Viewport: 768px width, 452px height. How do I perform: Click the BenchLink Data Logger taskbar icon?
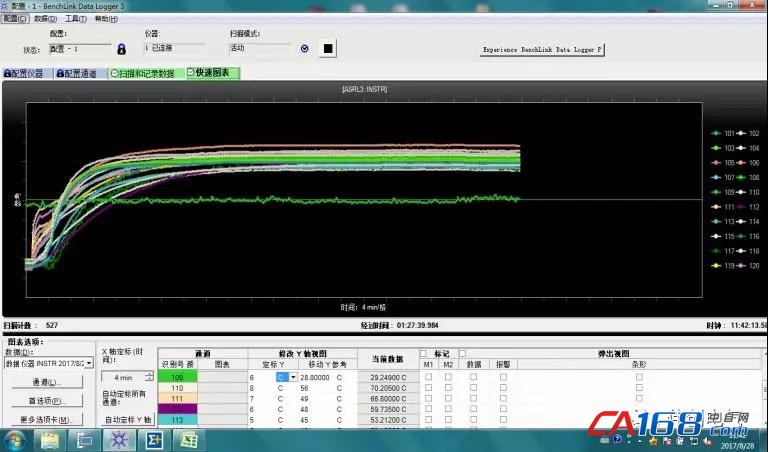[119, 440]
